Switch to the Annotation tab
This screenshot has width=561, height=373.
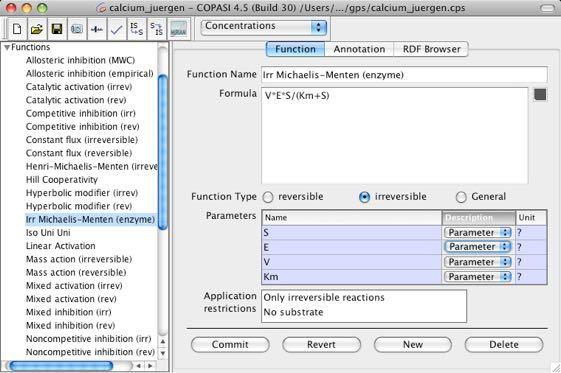click(x=359, y=49)
